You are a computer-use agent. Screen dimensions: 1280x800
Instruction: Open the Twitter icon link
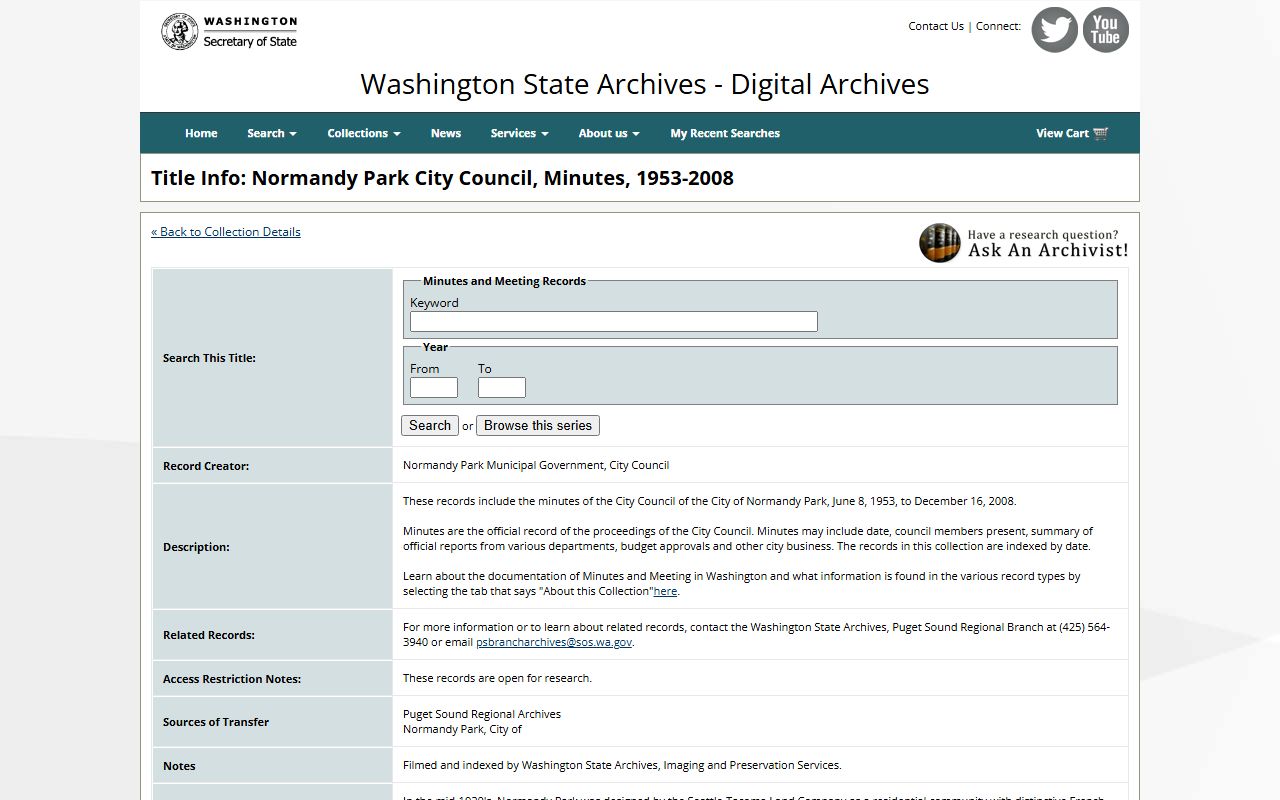point(1054,30)
